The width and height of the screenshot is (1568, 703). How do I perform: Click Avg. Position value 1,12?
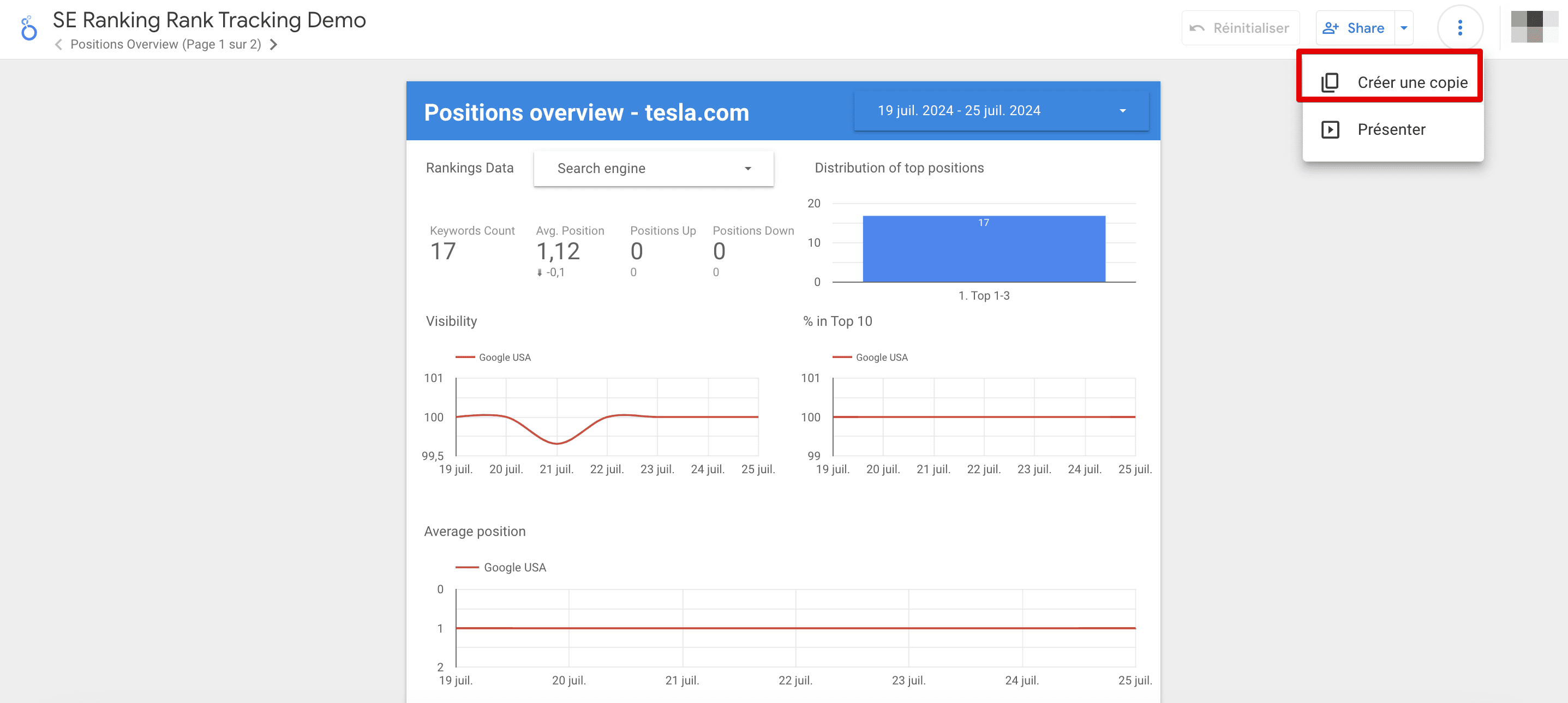pos(558,251)
